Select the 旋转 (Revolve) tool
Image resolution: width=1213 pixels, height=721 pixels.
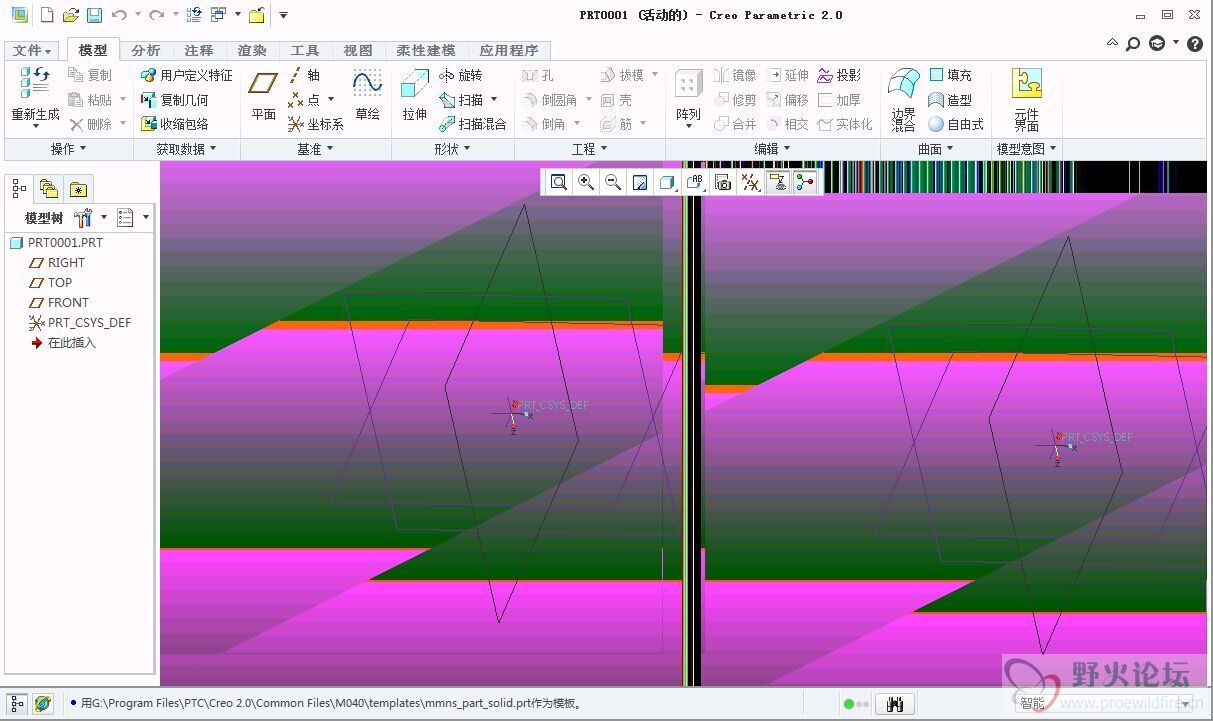click(461, 75)
